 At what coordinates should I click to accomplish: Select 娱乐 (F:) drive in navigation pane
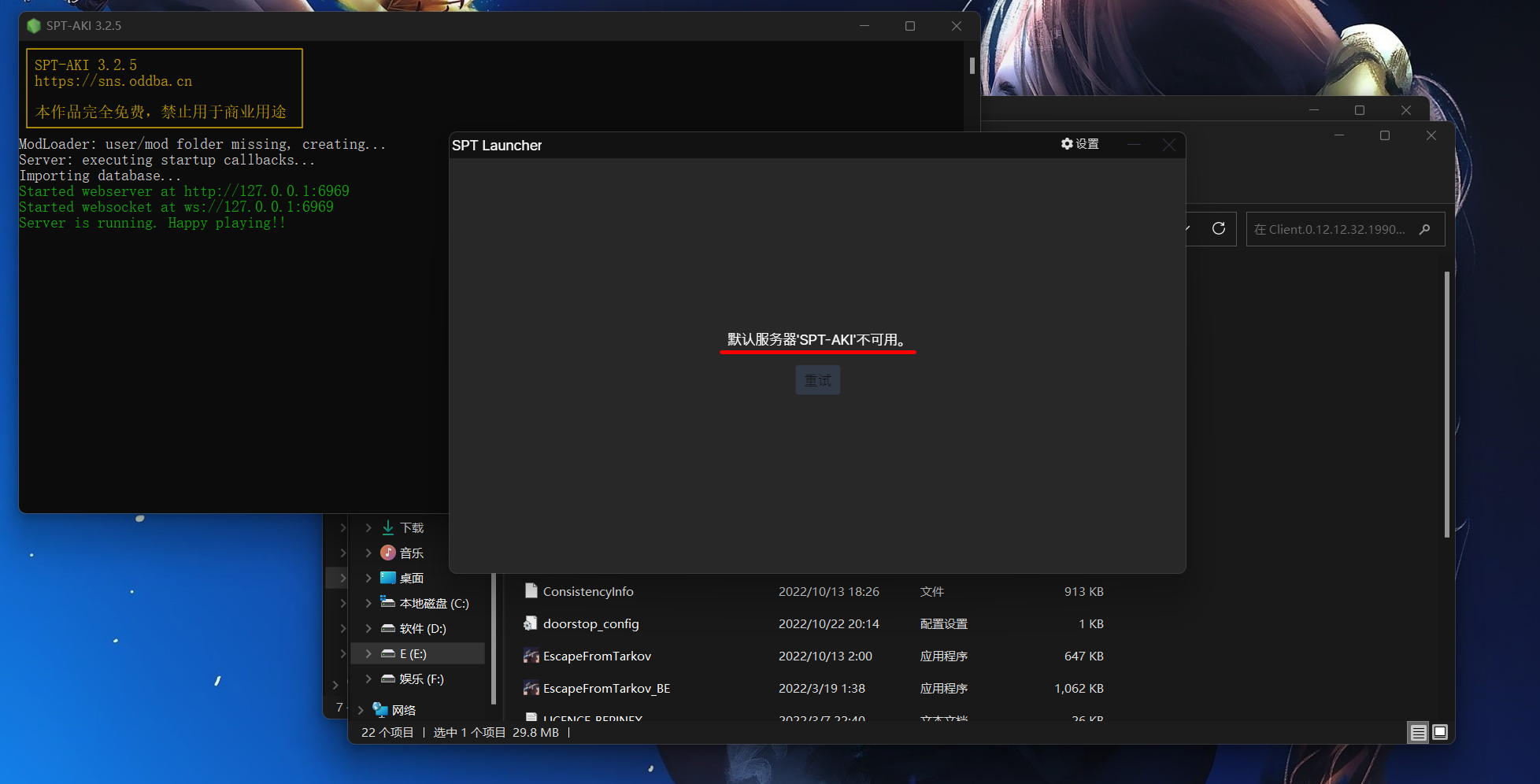tap(422, 679)
